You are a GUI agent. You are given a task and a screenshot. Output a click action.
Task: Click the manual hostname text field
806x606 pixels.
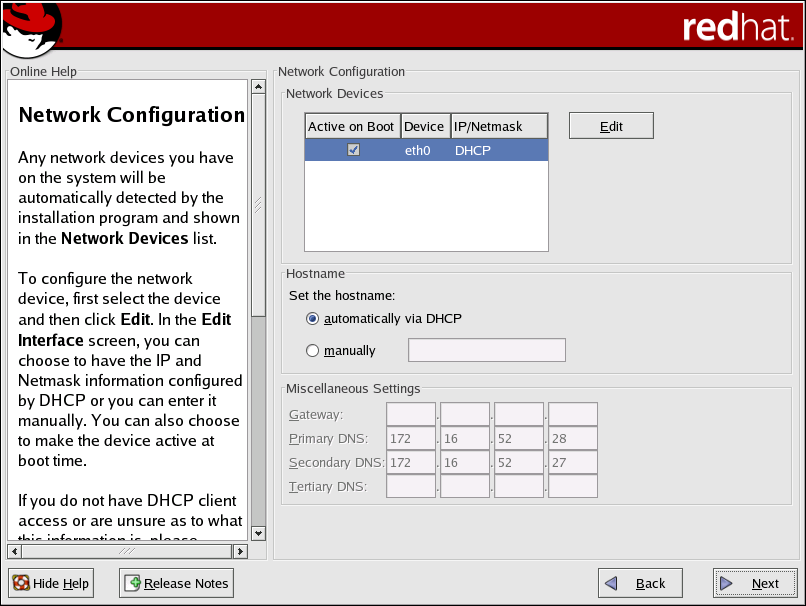click(x=487, y=350)
